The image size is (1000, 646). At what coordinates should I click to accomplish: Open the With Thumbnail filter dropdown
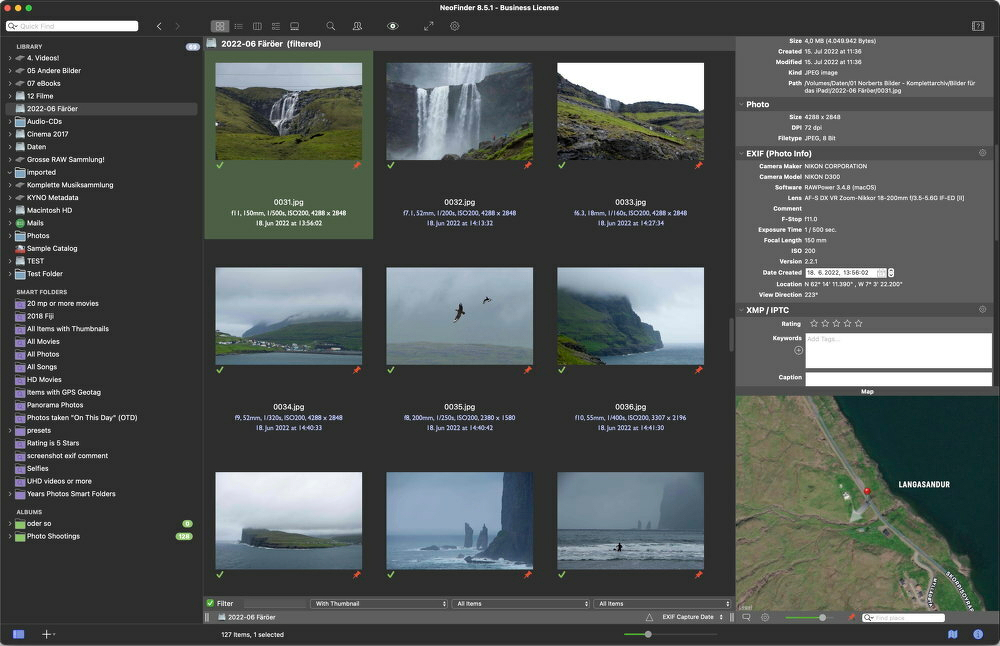[378, 604]
